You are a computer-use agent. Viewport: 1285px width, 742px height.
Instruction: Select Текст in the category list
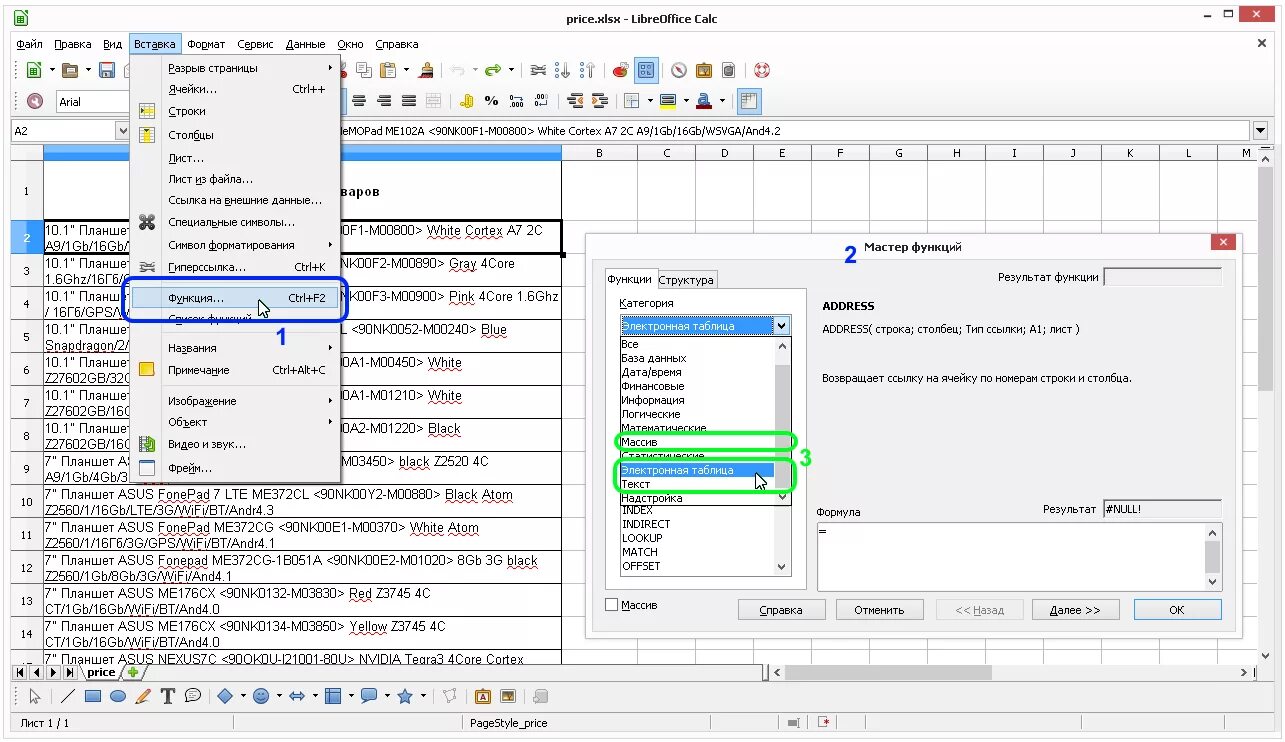[x=697, y=484]
